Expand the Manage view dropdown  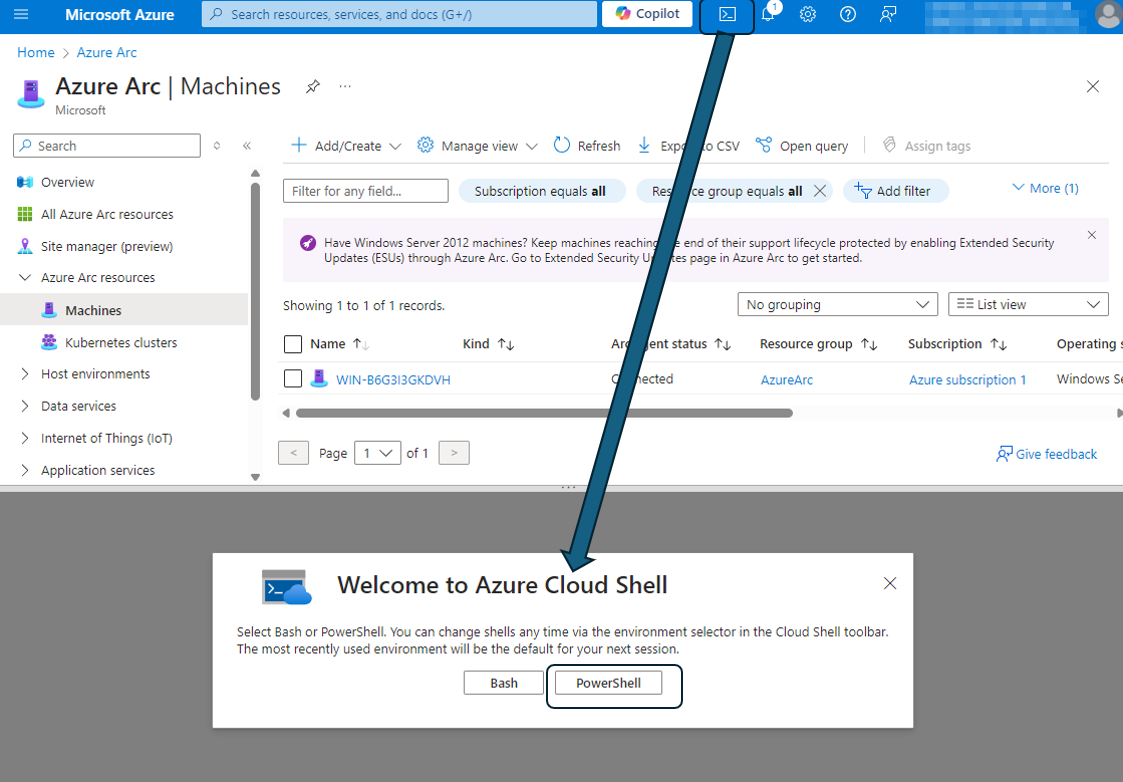477,145
